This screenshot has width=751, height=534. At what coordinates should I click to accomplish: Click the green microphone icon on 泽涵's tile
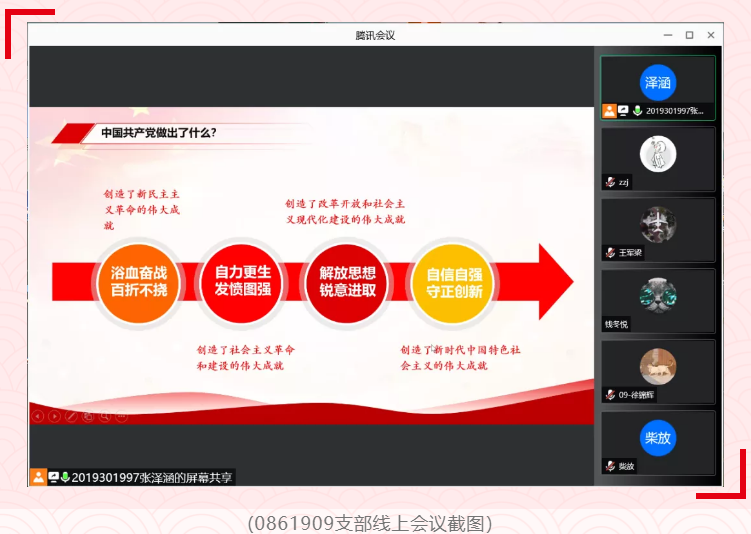point(637,111)
